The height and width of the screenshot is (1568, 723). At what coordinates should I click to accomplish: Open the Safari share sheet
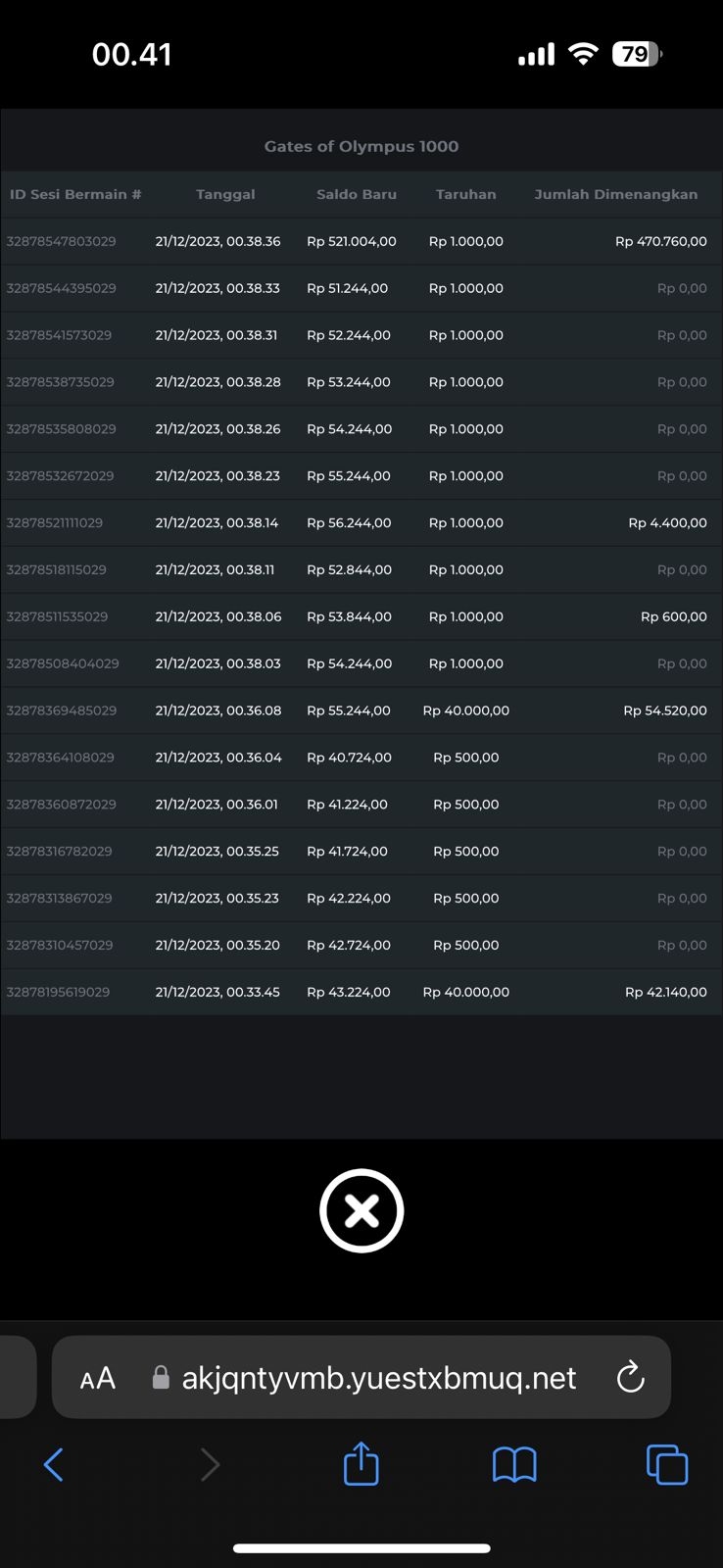(361, 1465)
